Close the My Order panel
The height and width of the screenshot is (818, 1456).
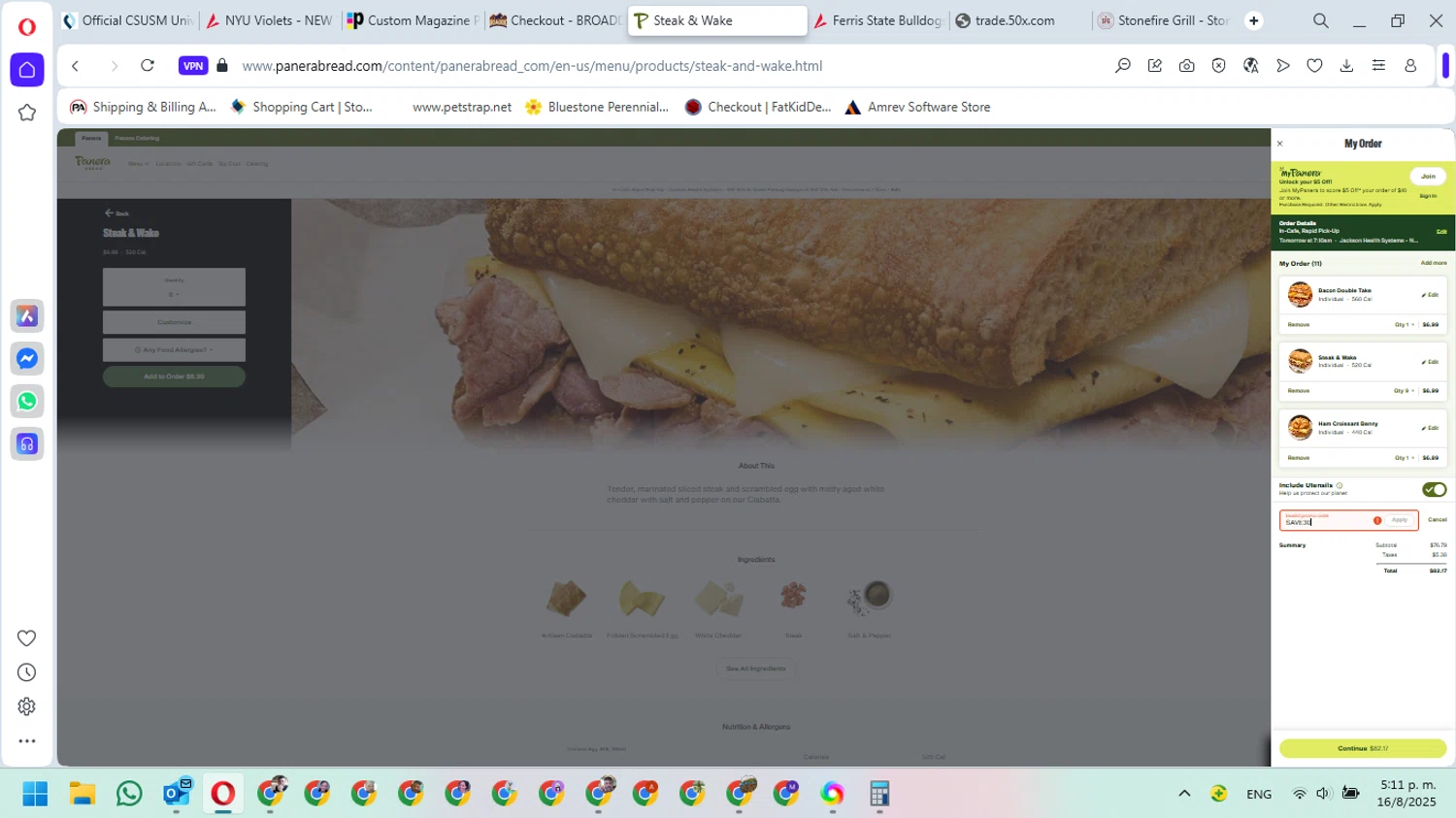coord(1279,144)
